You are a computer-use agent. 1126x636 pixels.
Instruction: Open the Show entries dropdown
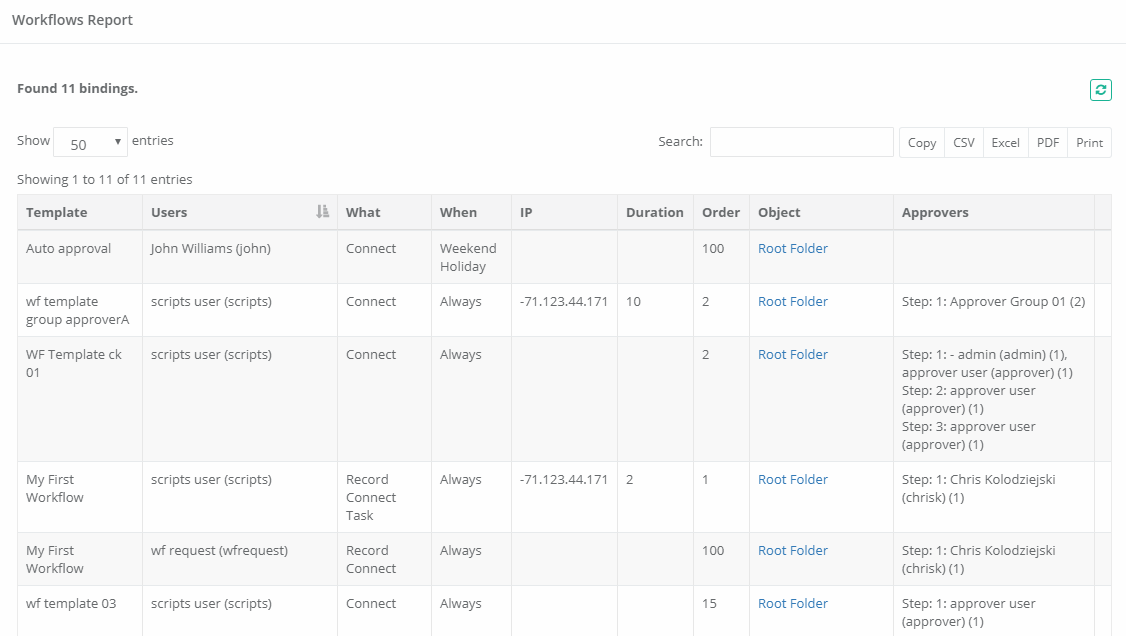(x=90, y=142)
